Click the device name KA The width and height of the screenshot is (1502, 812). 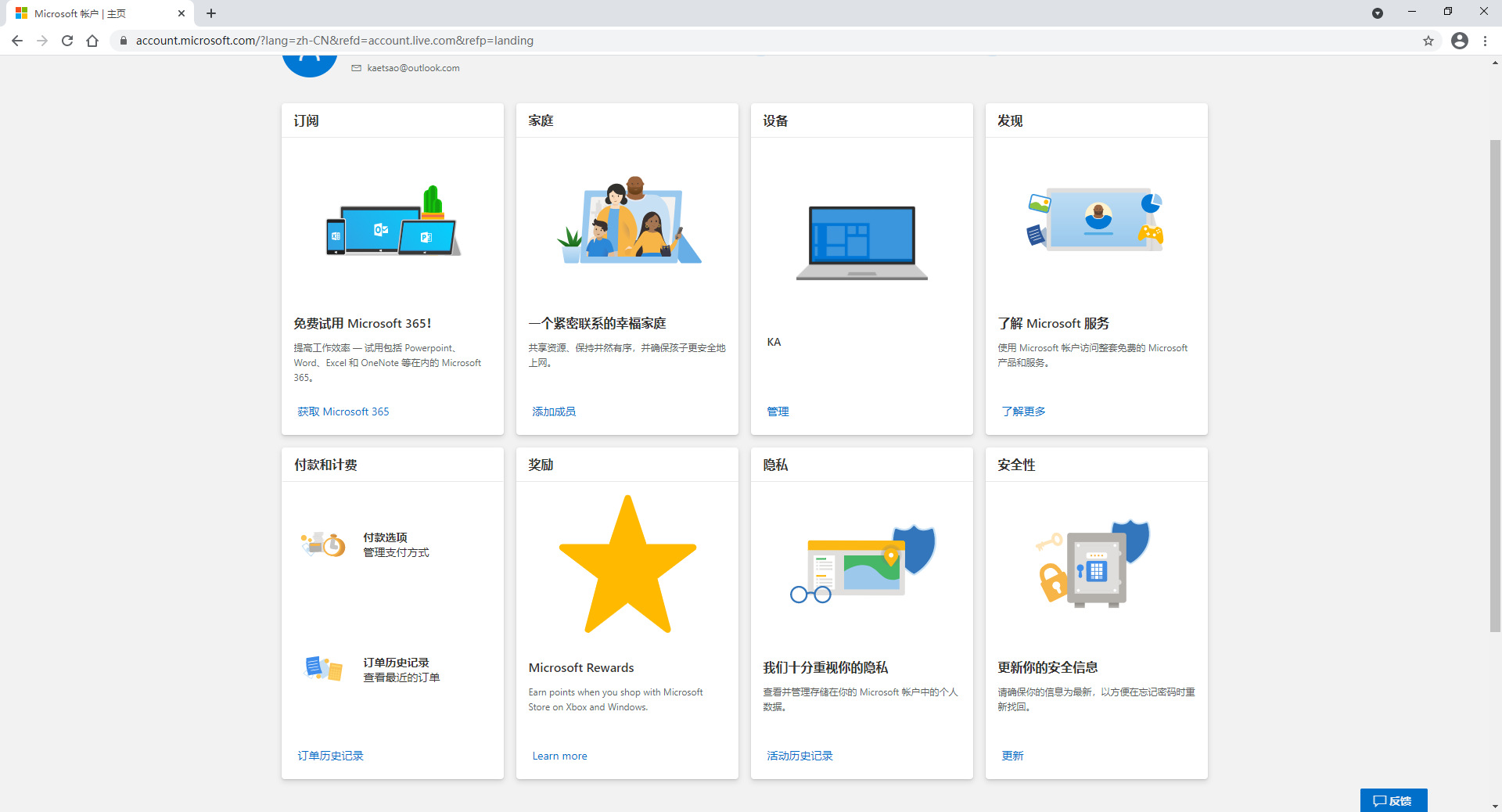pos(774,342)
